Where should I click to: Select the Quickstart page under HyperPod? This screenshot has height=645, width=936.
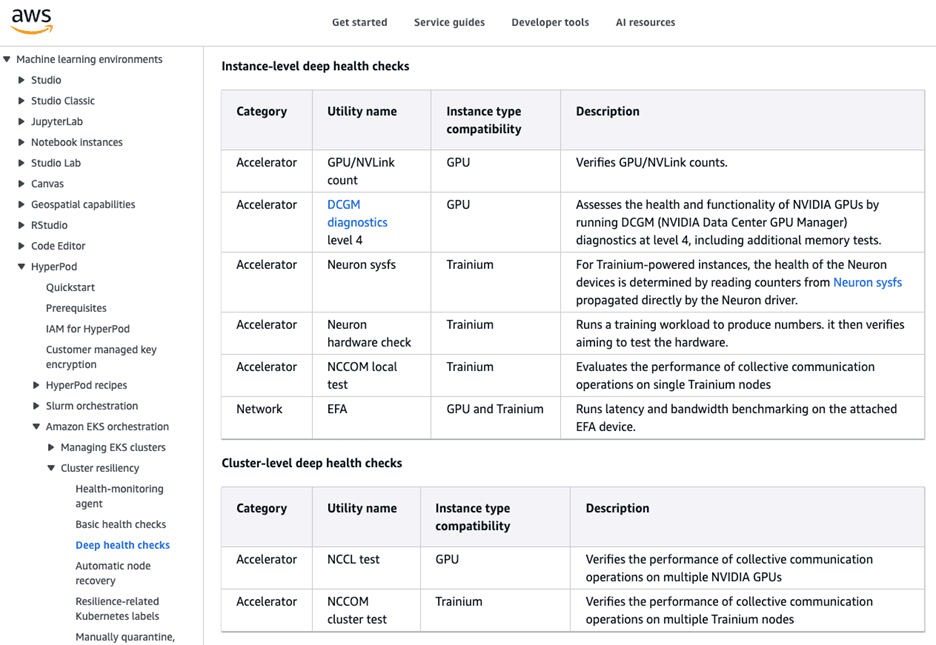coord(71,288)
